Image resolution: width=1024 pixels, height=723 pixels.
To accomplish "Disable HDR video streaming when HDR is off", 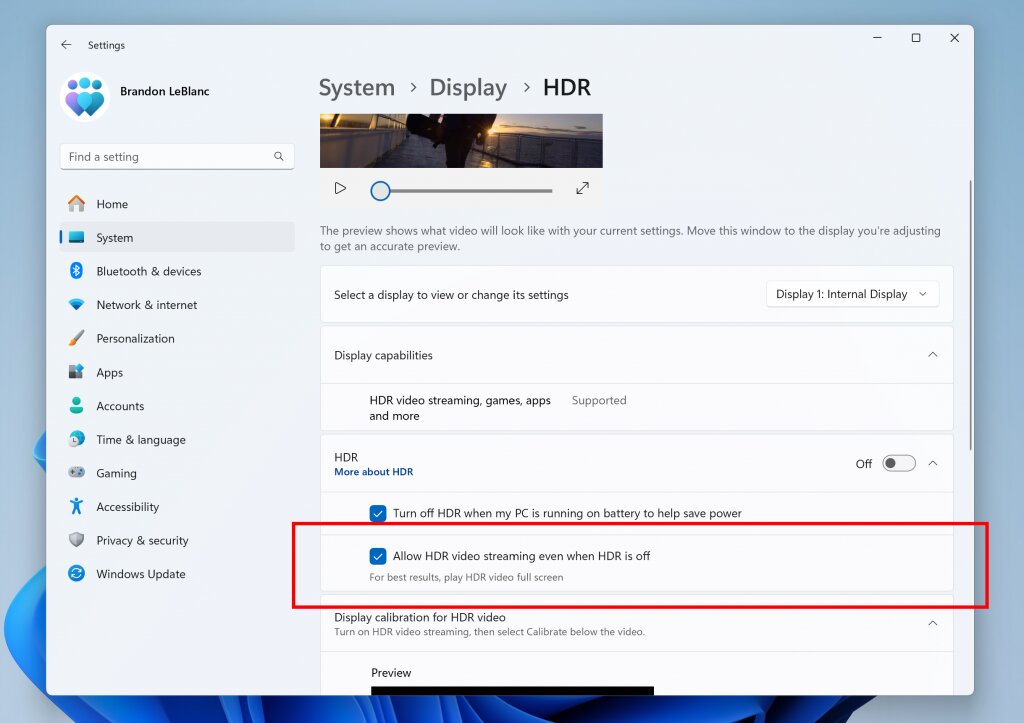I will pos(378,557).
